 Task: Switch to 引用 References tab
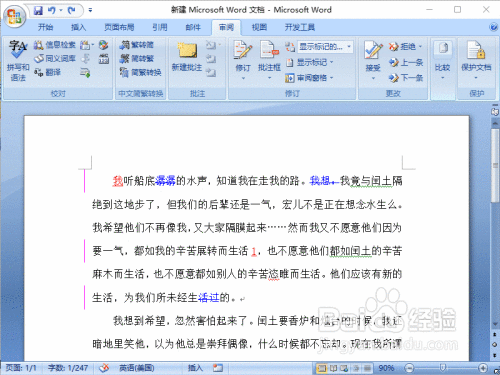160,27
